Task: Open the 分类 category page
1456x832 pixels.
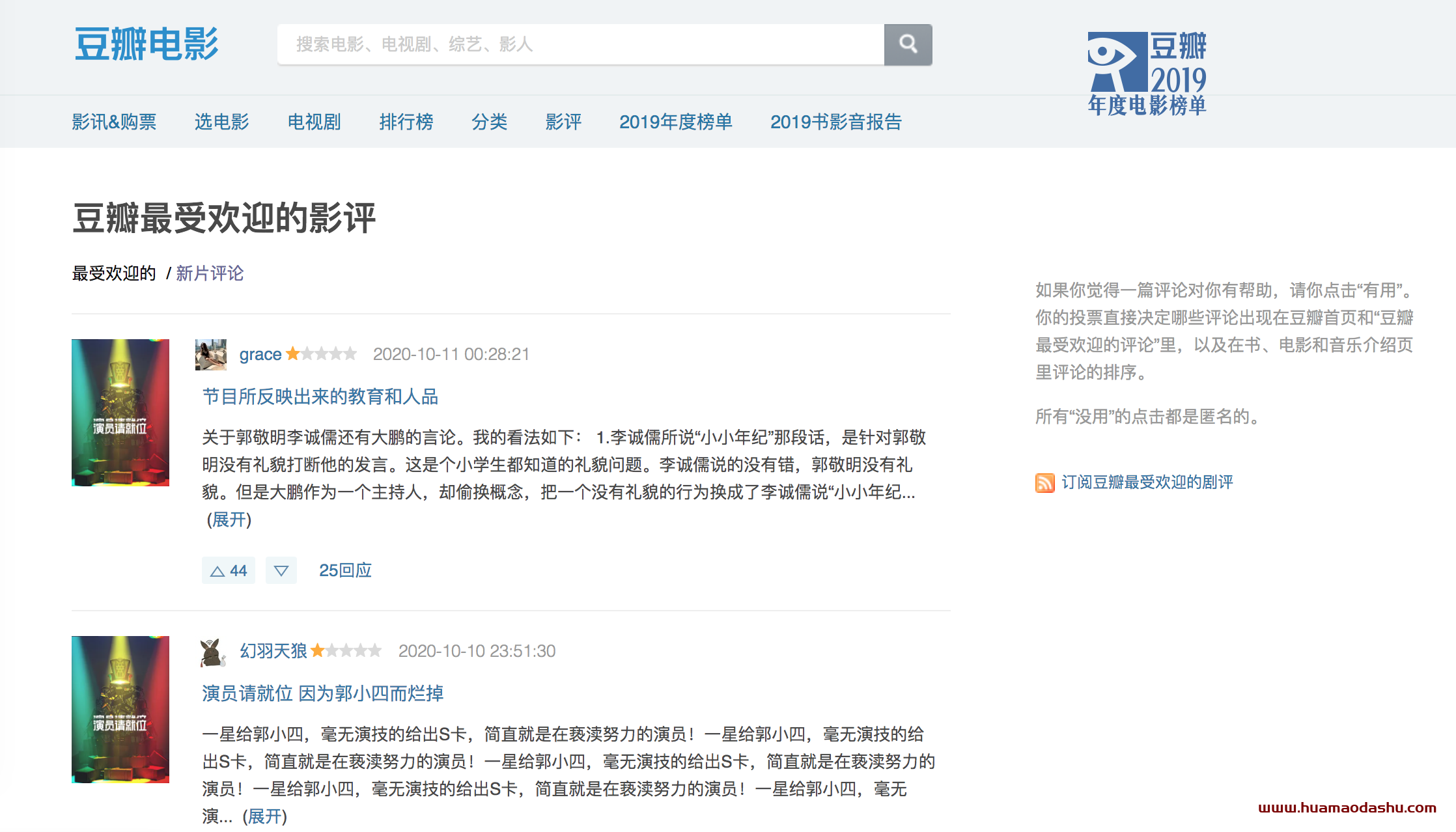Action: [489, 122]
